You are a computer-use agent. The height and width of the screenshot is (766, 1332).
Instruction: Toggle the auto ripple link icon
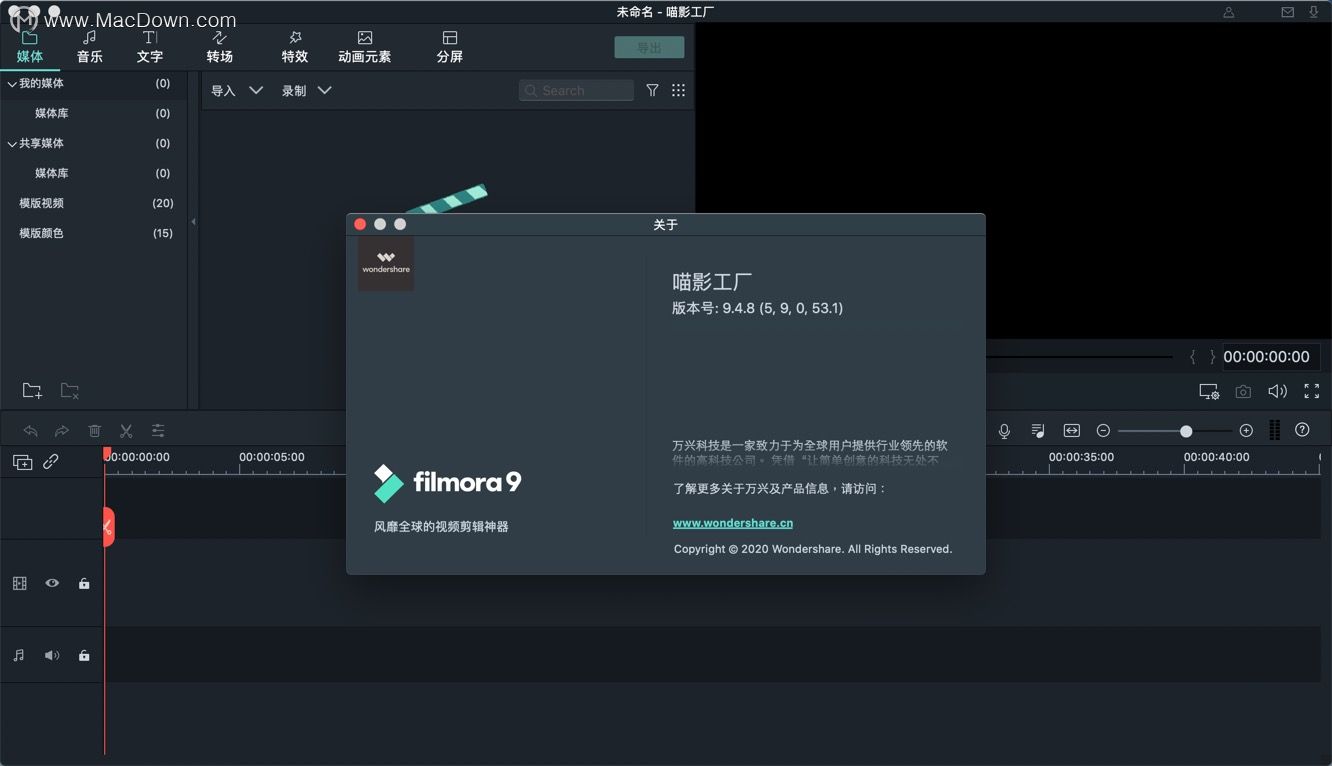point(51,462)
